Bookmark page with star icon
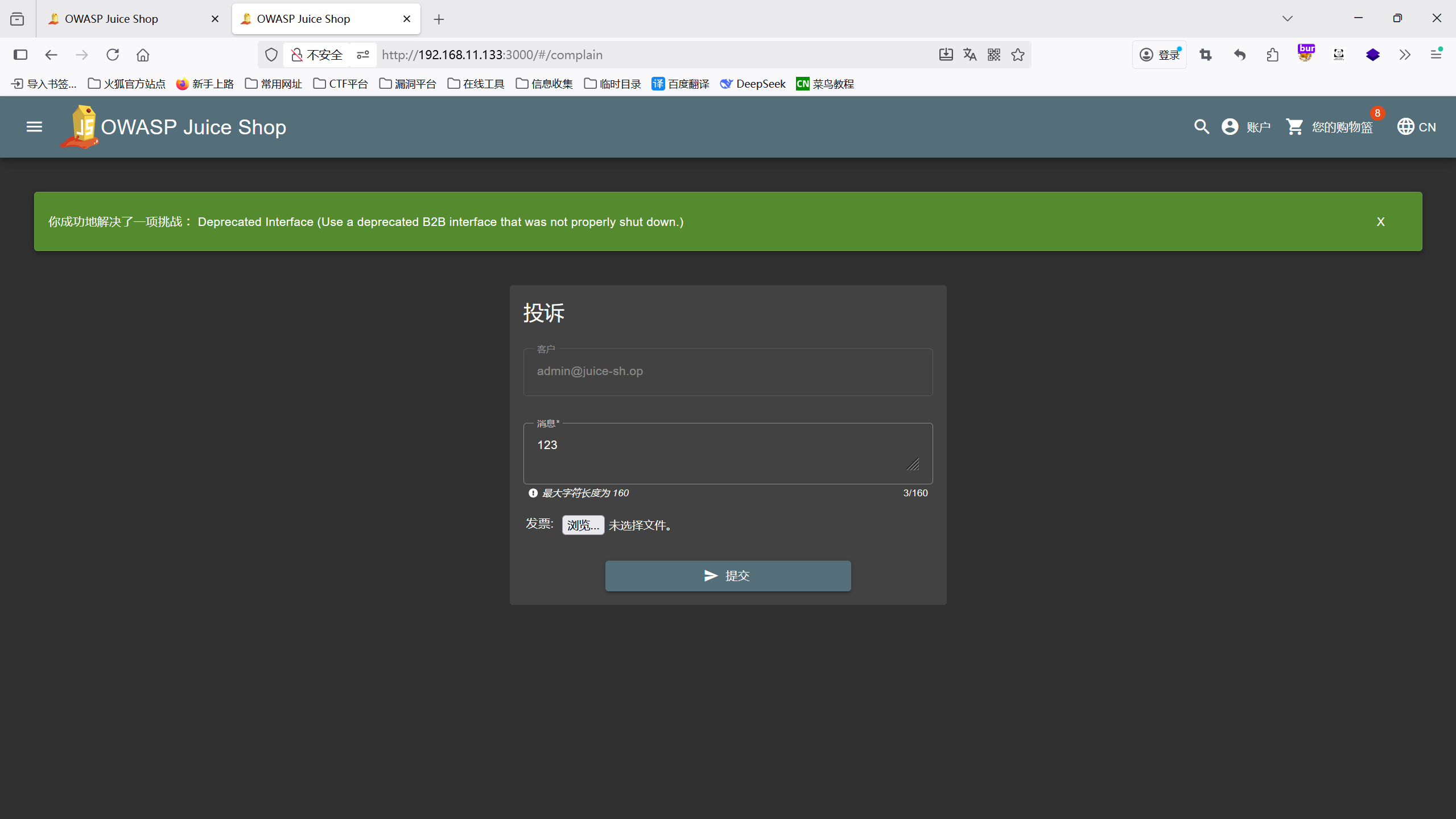Image resolution: width=1456 pixels, height=819 pixels. [x=1018, y=55]
